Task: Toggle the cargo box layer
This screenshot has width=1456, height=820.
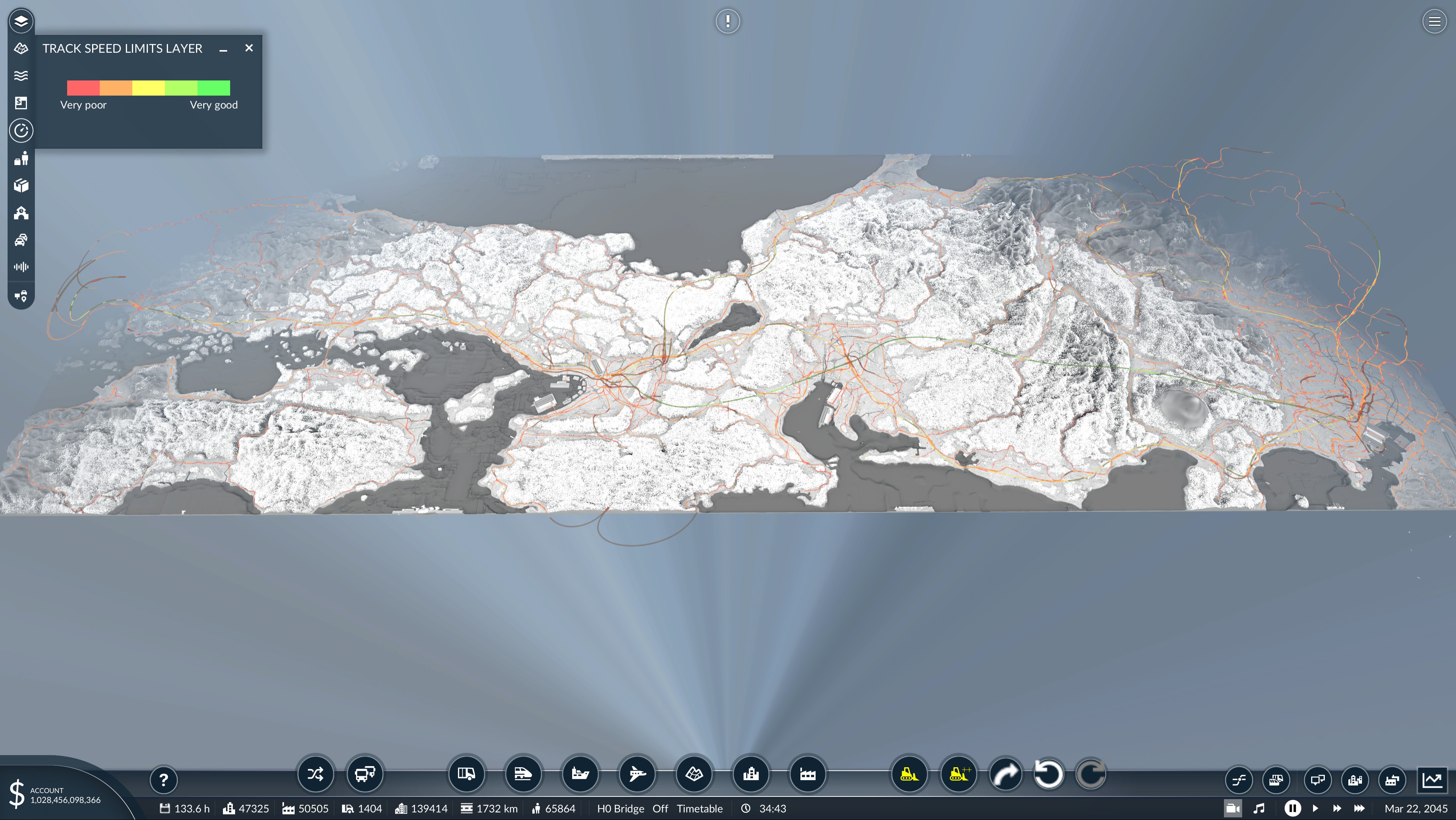Action: click(21, 185)
